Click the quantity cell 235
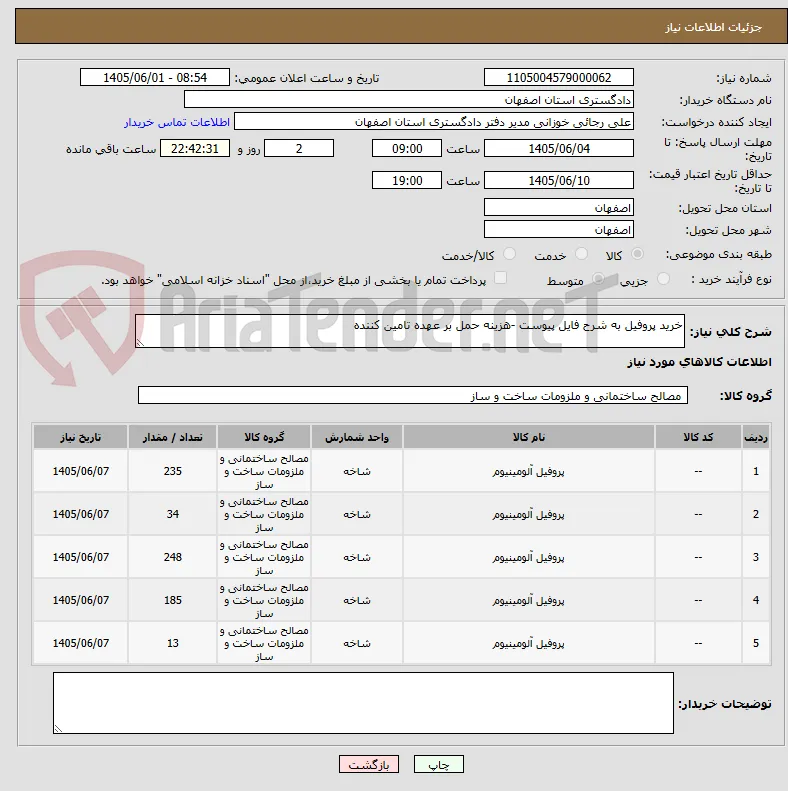Screen dimensions: 788x791 click(x=173, y=471)
